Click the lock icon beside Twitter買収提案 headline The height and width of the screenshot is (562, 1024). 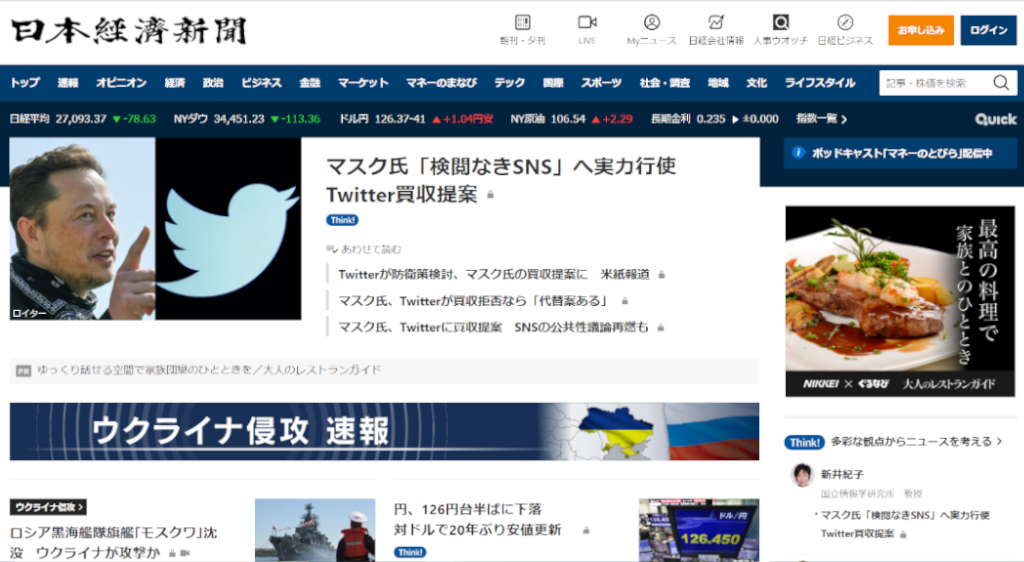(x=490, y=195)
